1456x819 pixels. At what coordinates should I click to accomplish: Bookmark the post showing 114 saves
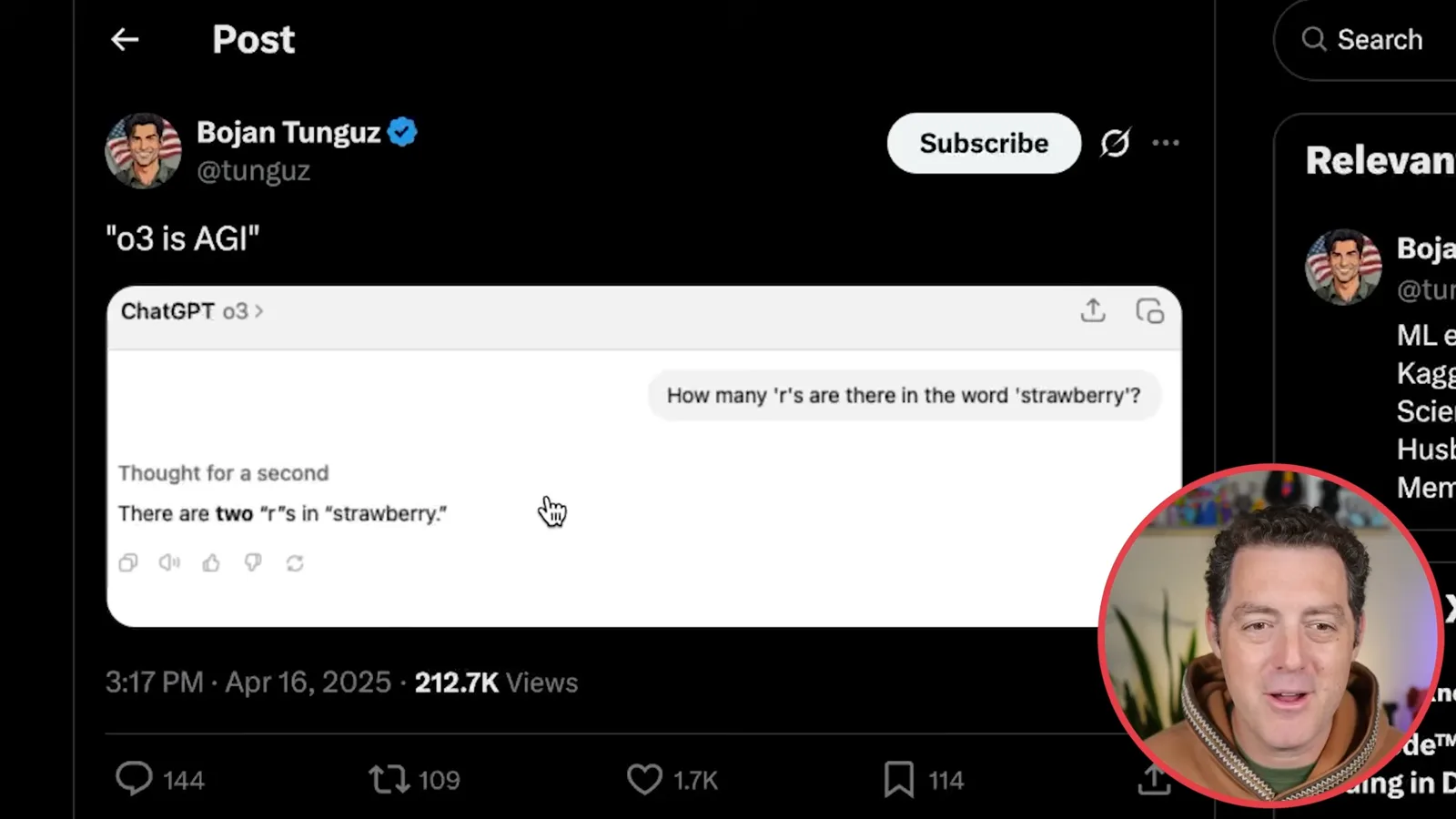898,779
